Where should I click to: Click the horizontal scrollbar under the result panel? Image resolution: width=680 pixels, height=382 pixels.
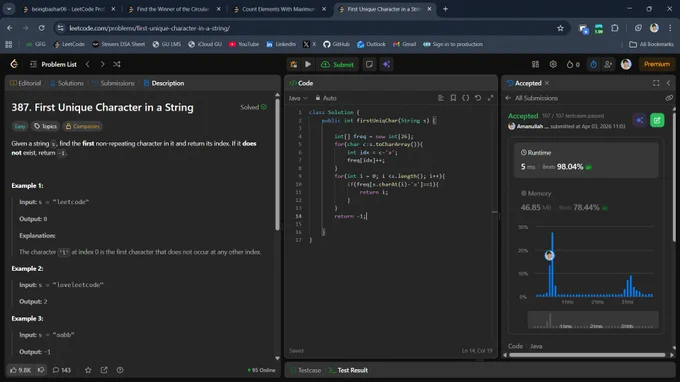coord(587,355)
